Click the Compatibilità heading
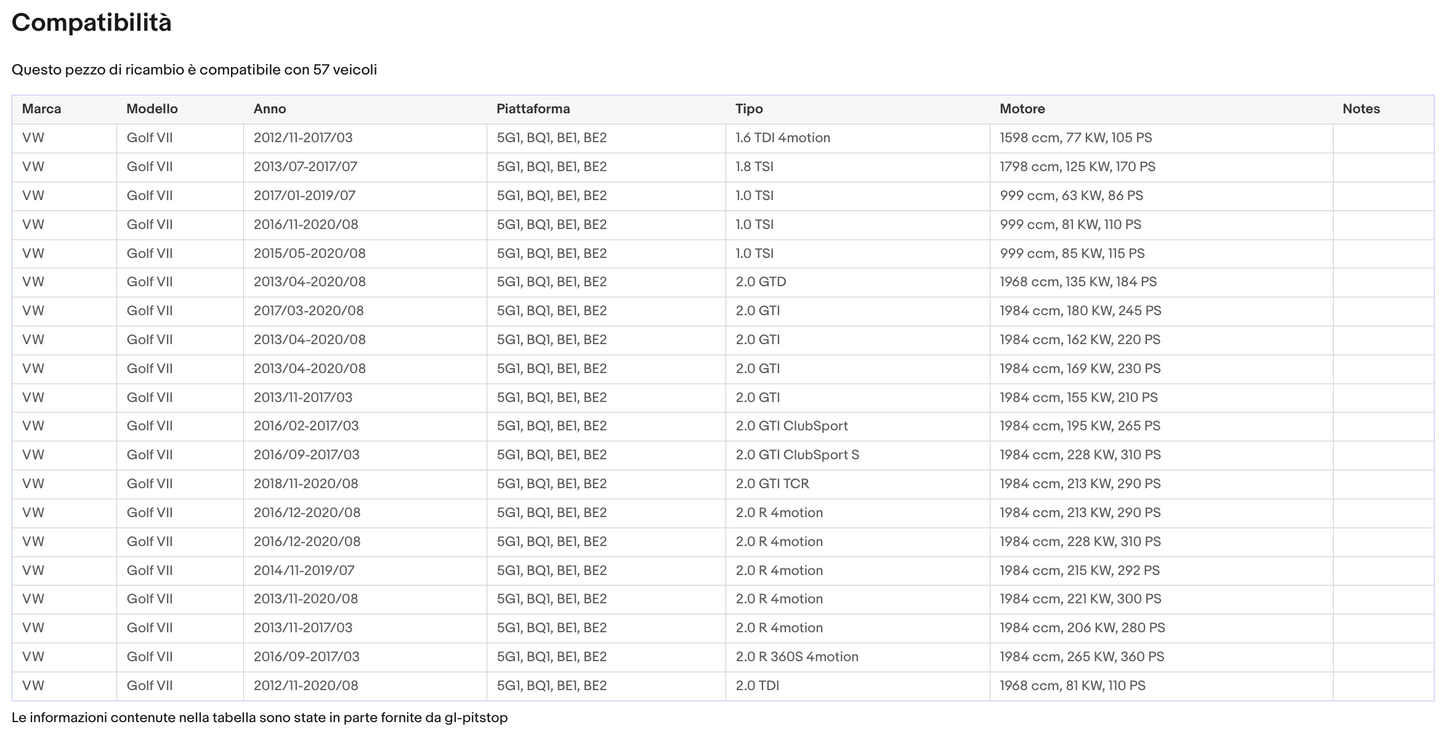 tap(91, 23)
